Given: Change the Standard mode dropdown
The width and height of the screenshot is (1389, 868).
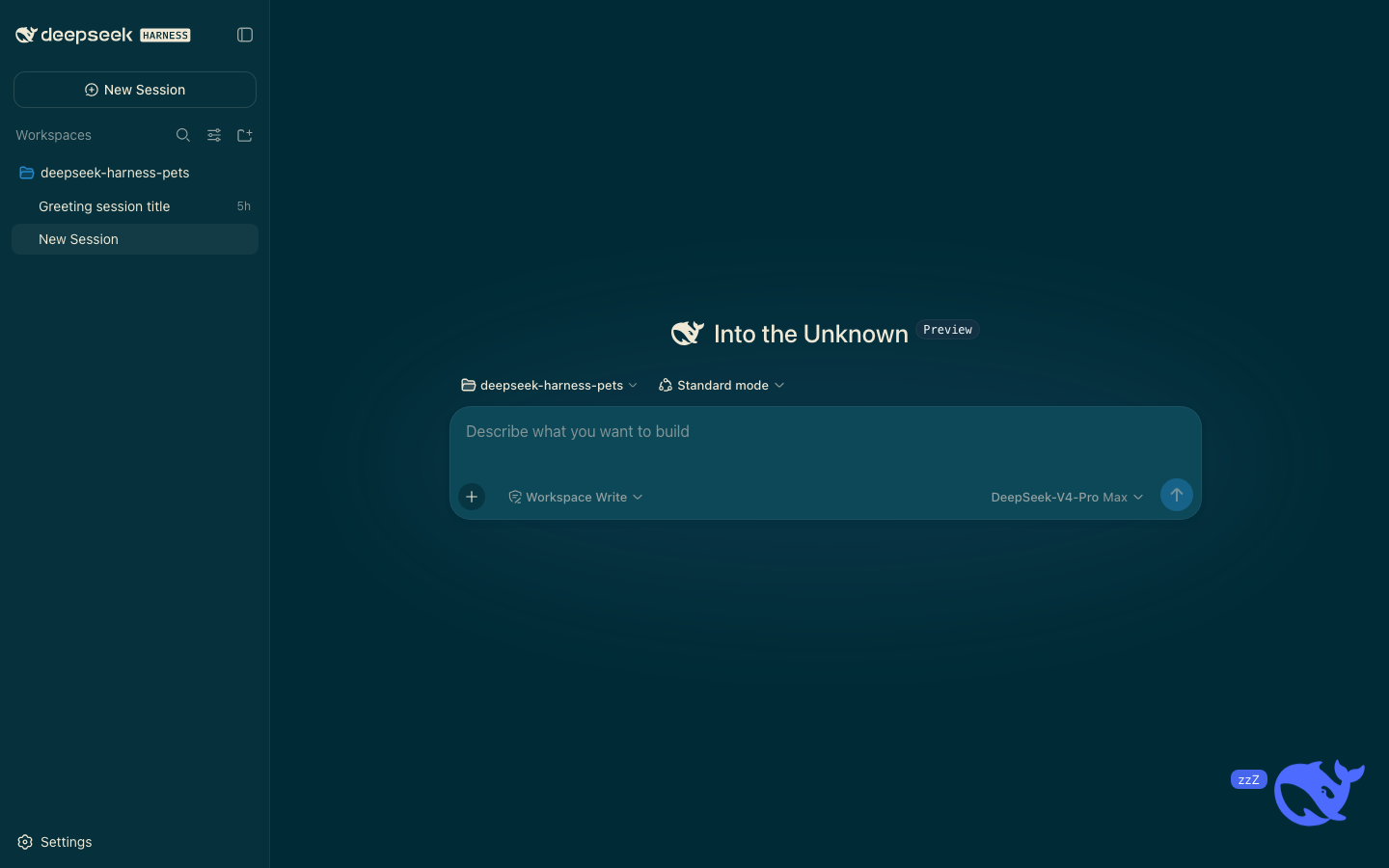Looking at the screenshot, I should coord(722,385).
